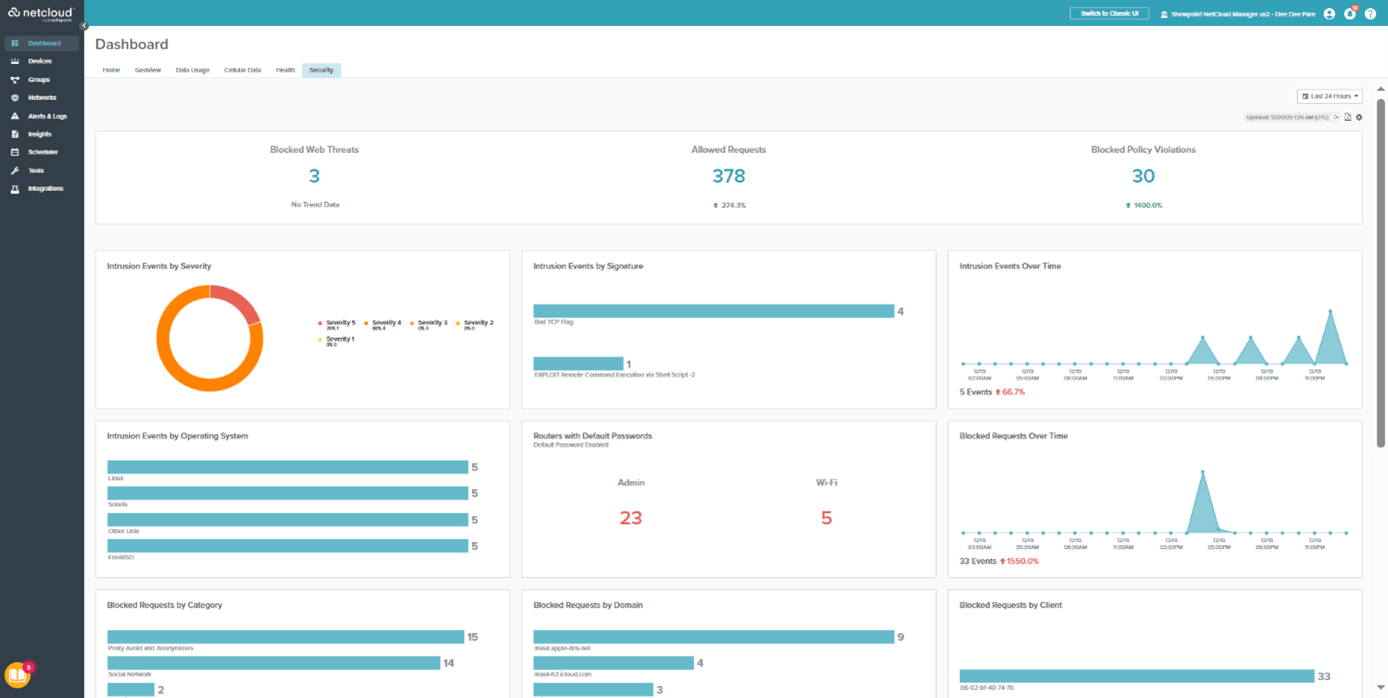
Task: Click the mask.apple-dns.net domain bar
Action: point(713,637)
